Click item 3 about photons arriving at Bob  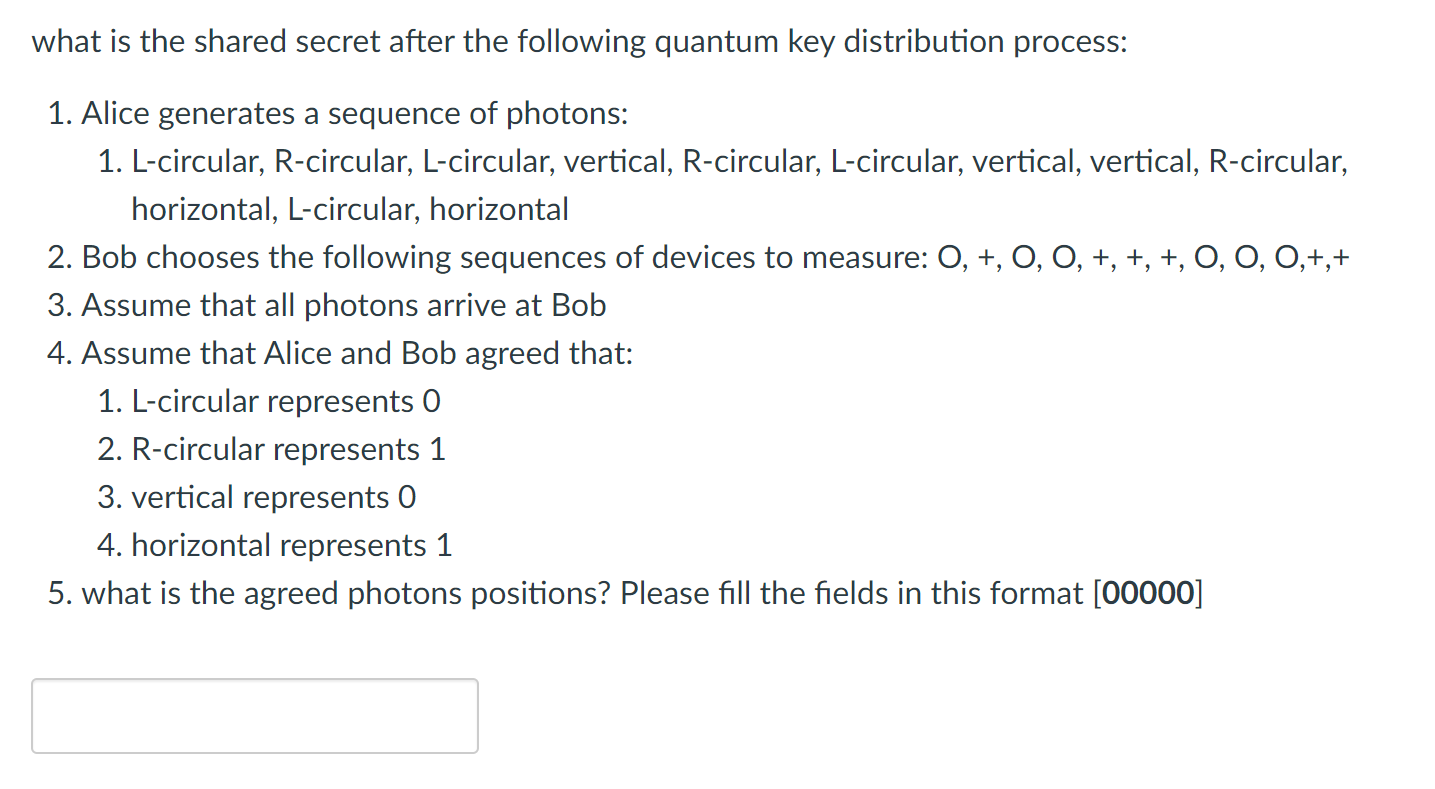[x=327, y=304]
